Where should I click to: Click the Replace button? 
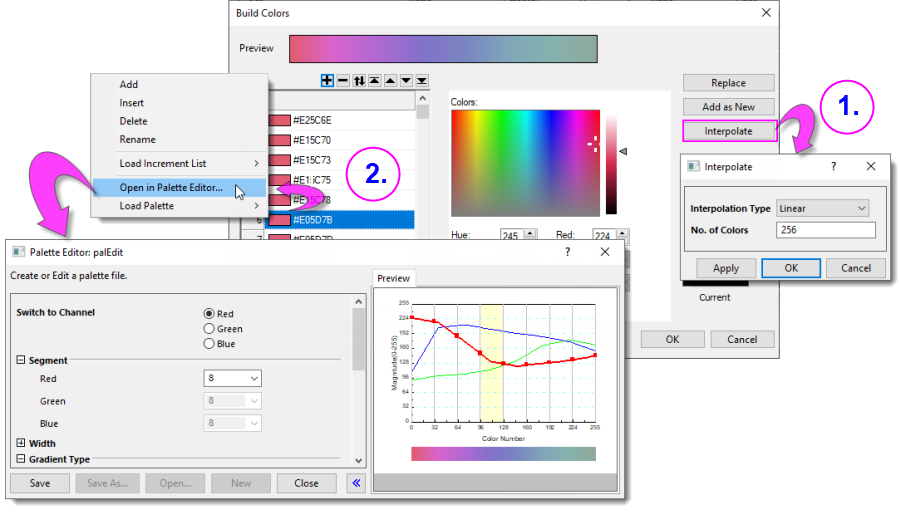728,83
